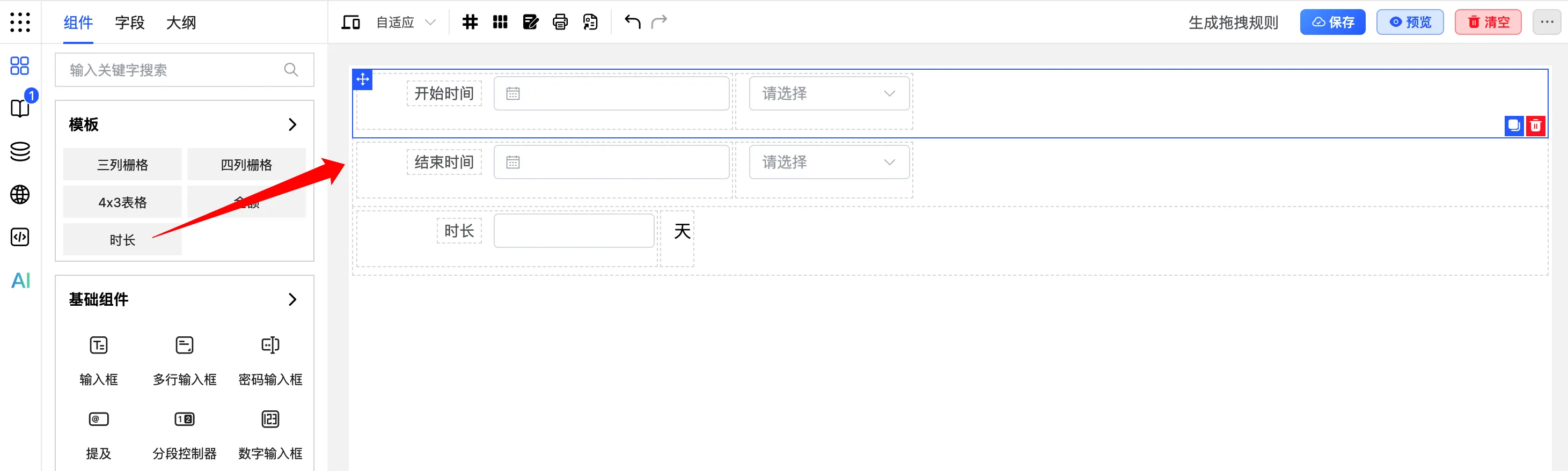Image resolution: width=1568 pixels, height=471 pixels.
Task: Select the 开始时间 label
Action: 444,94
